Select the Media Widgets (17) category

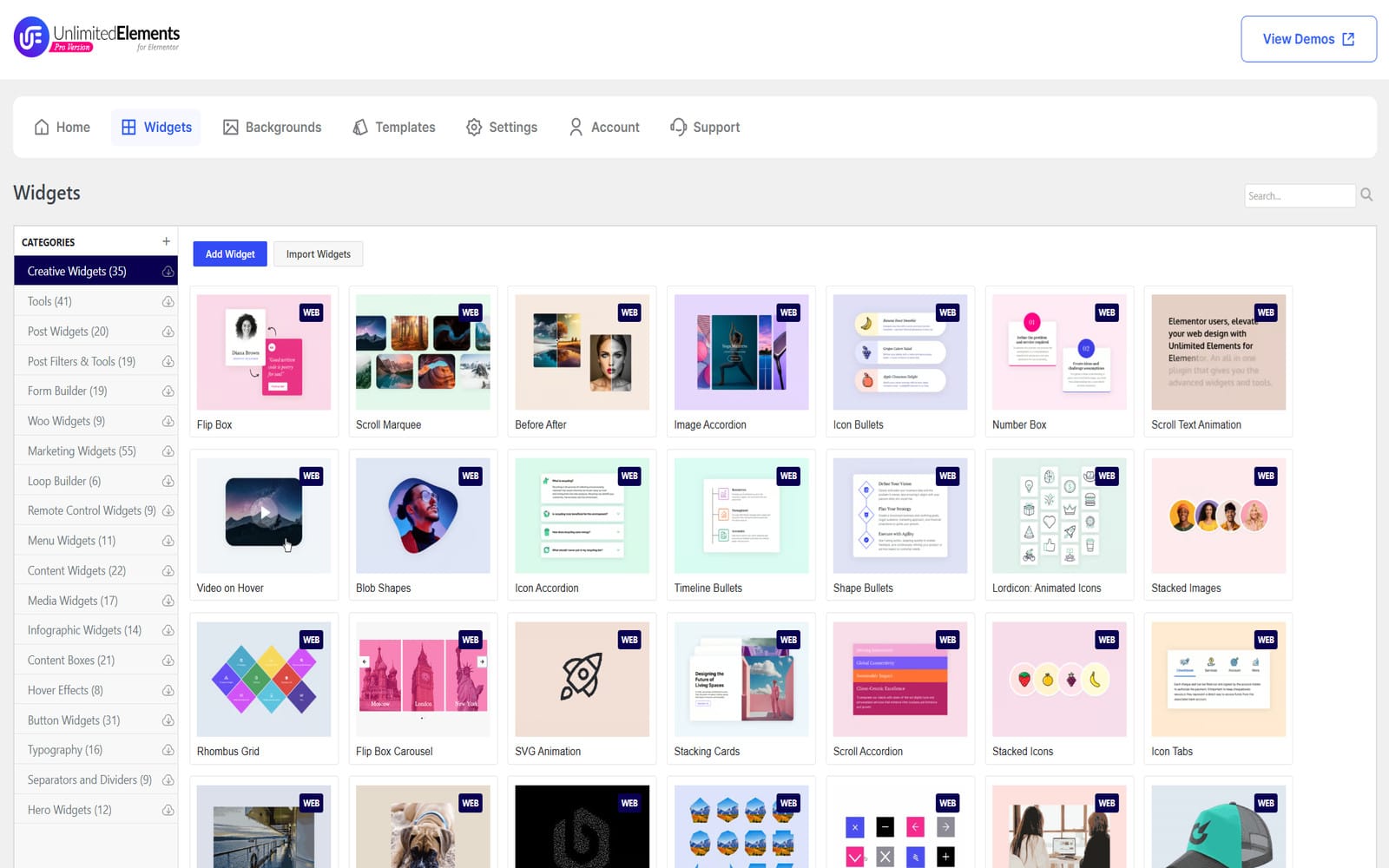coord(95,601)
